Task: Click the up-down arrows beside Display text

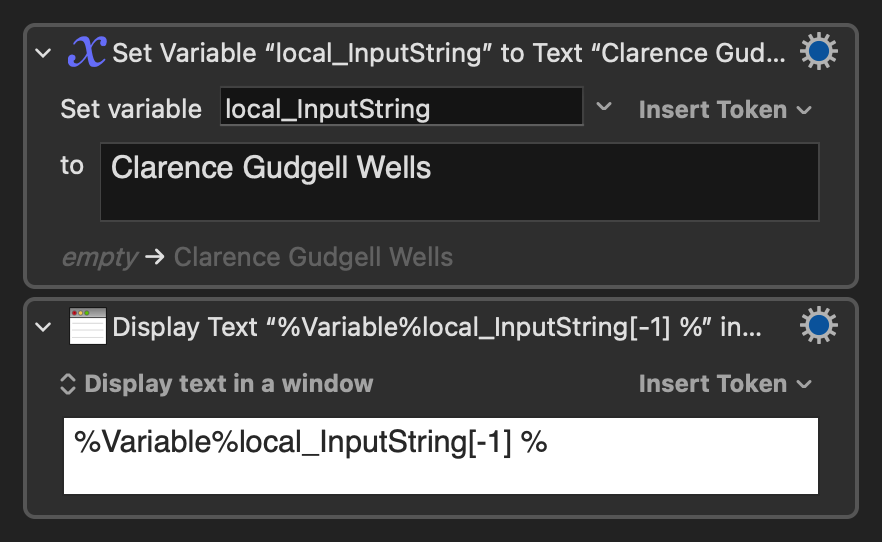Action: 68,384
